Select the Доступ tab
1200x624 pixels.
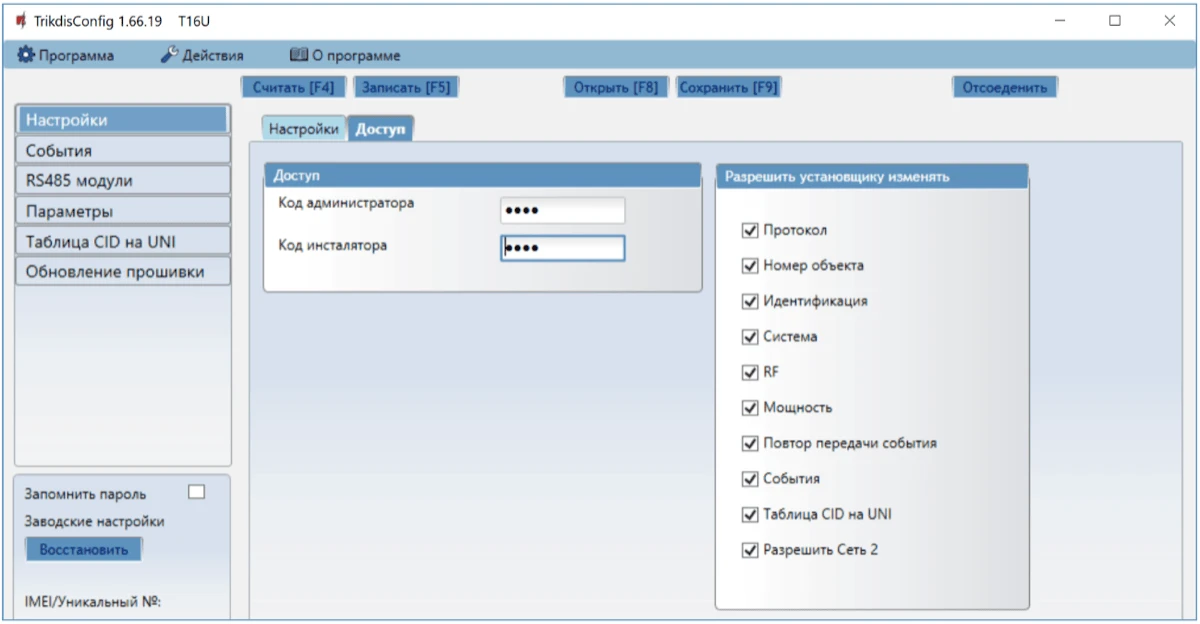click(381, 129)
